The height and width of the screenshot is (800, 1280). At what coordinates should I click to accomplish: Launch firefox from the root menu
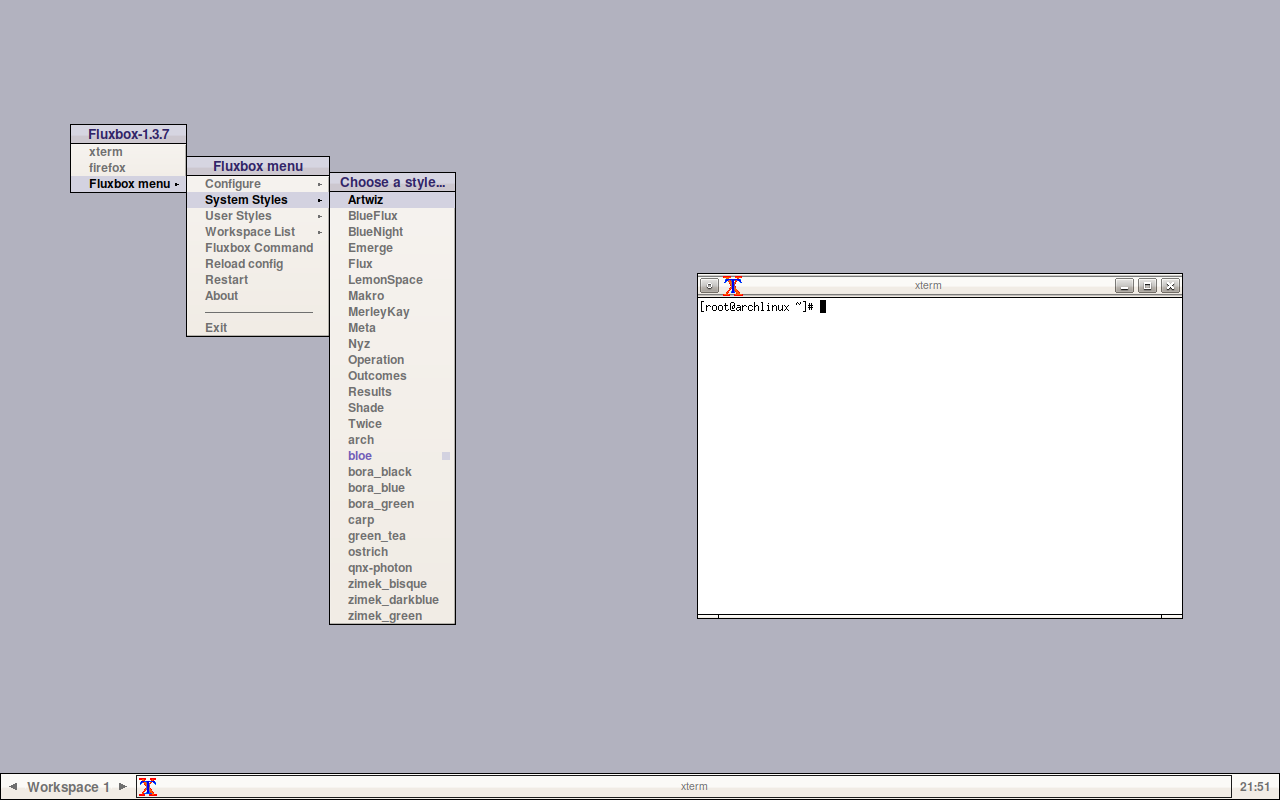[x=128, y=168]
